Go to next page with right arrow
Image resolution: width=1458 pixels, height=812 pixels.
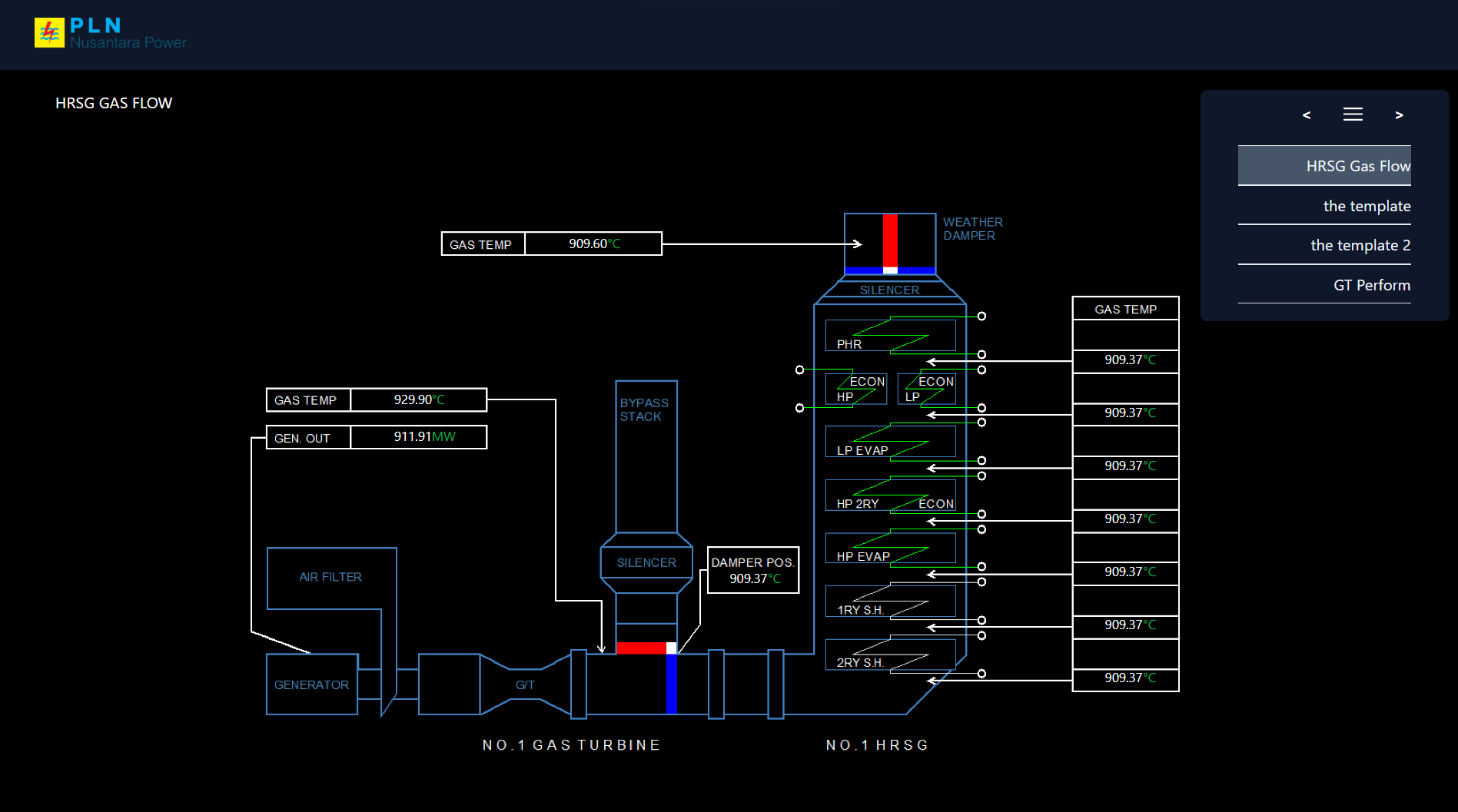tap(1399, 115)
